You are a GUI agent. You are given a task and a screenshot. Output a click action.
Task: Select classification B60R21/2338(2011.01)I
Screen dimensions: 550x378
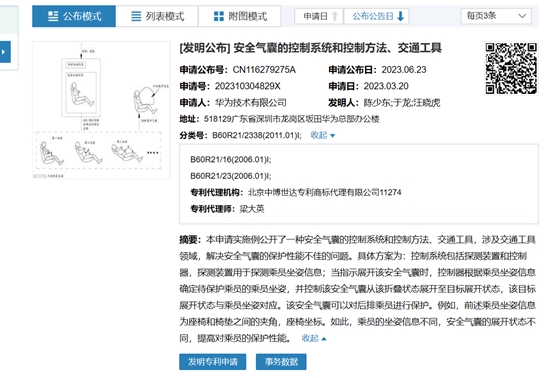[257, 135]
